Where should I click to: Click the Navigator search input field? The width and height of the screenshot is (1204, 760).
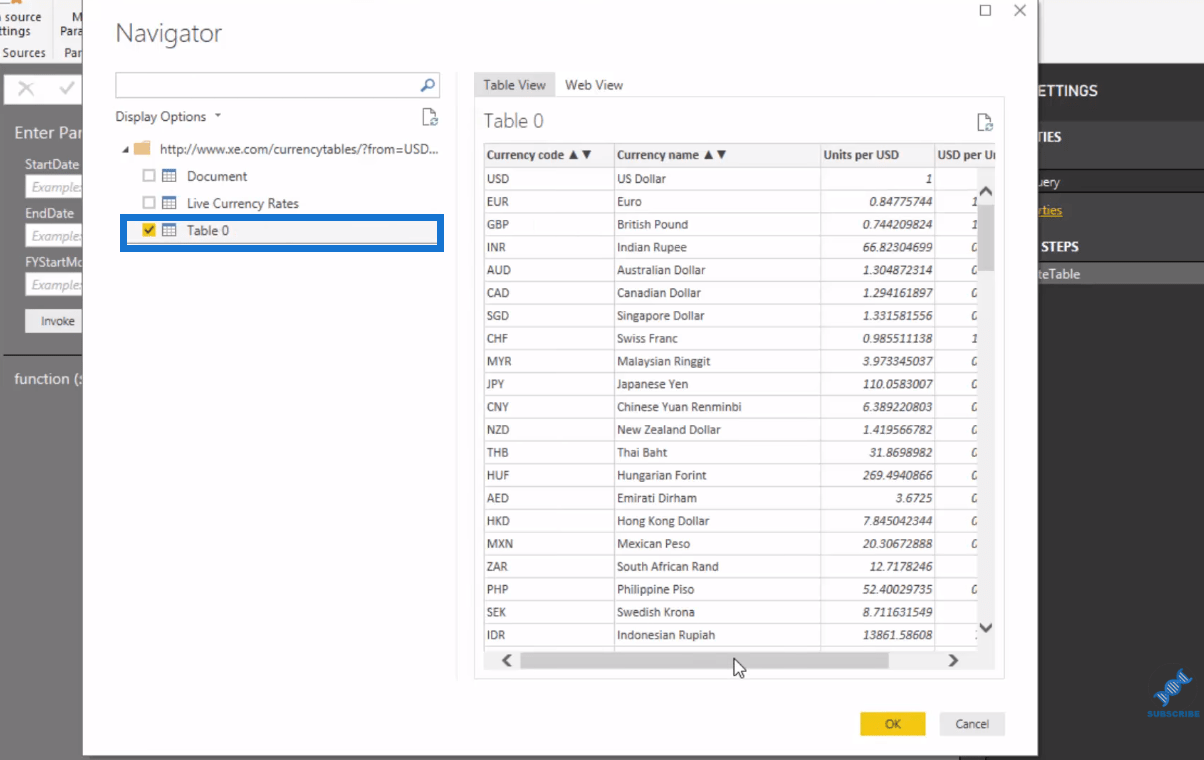tap(267, 85)
